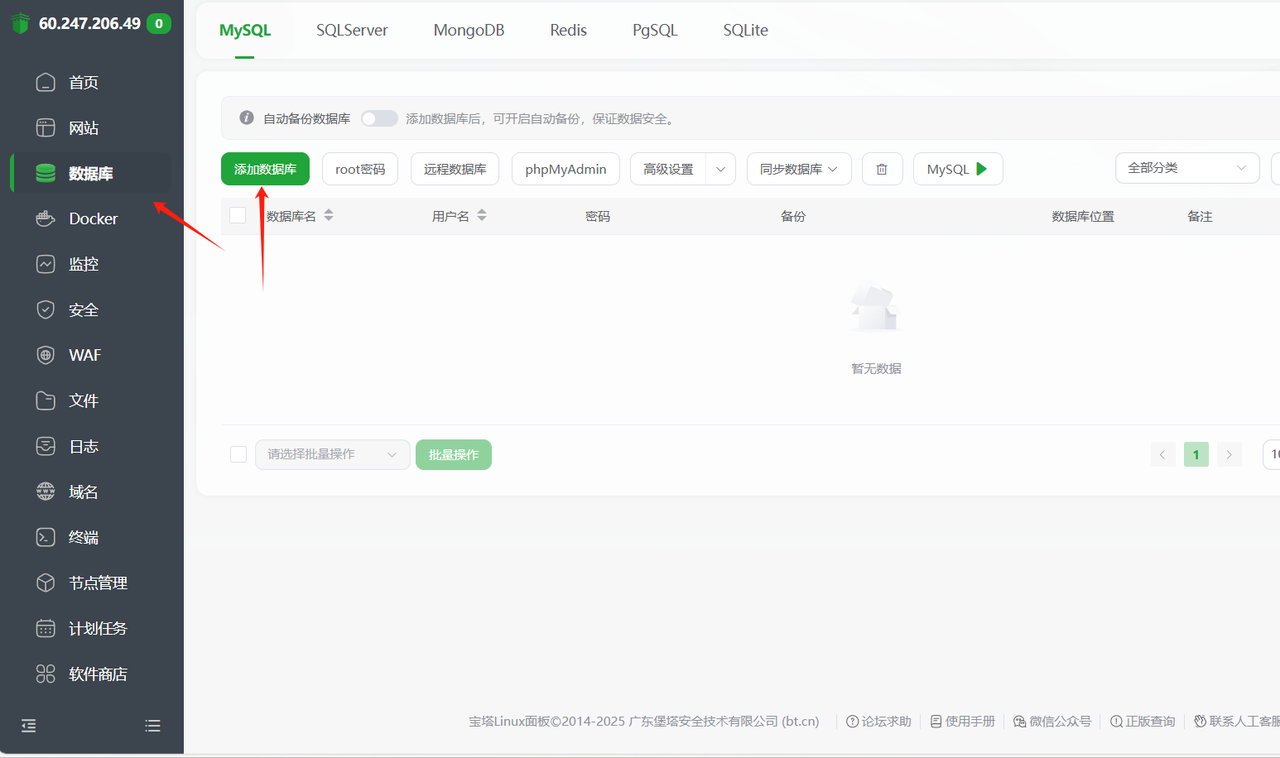Click the green 添加数据库 button
This screenshot has width=1280, height=758.
[265, 169]
